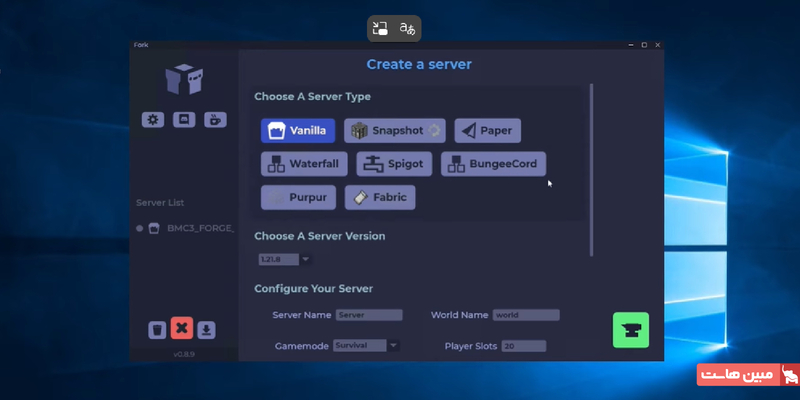Screen dimensions: 800x400
Task: Click the coffee cup support icon
Action: click(x=215, y=120)
